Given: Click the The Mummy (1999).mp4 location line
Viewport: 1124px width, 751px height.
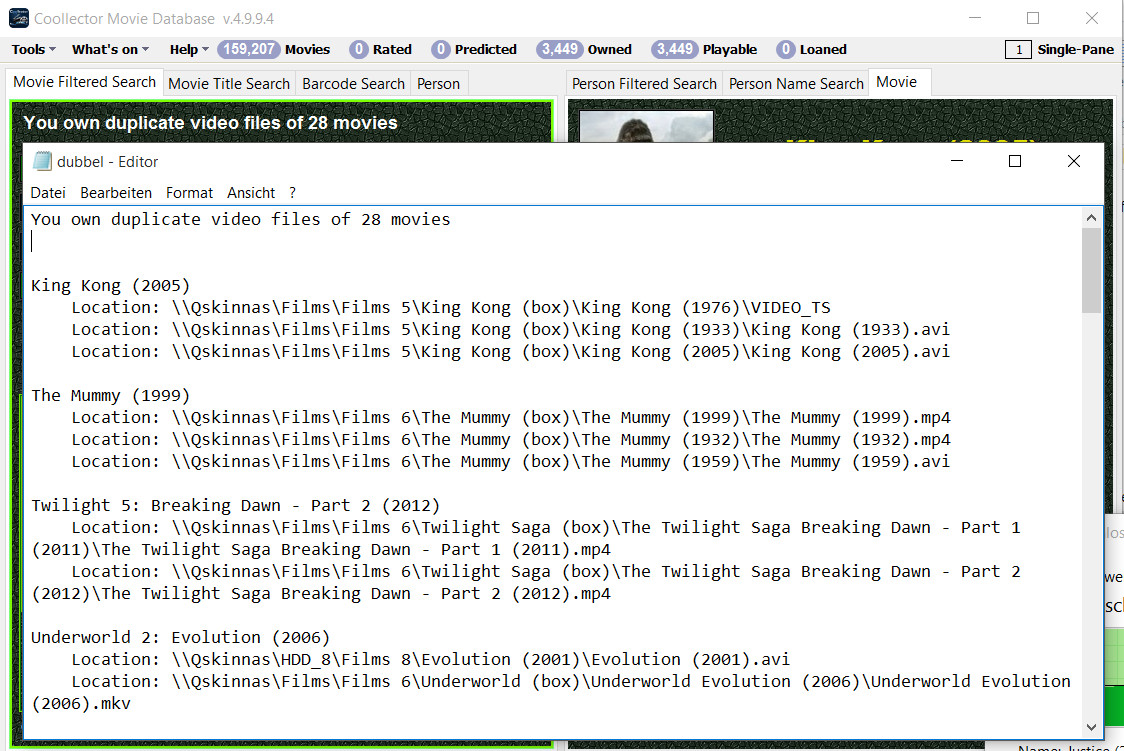Looking at the screenshot, I should (510, 418).
